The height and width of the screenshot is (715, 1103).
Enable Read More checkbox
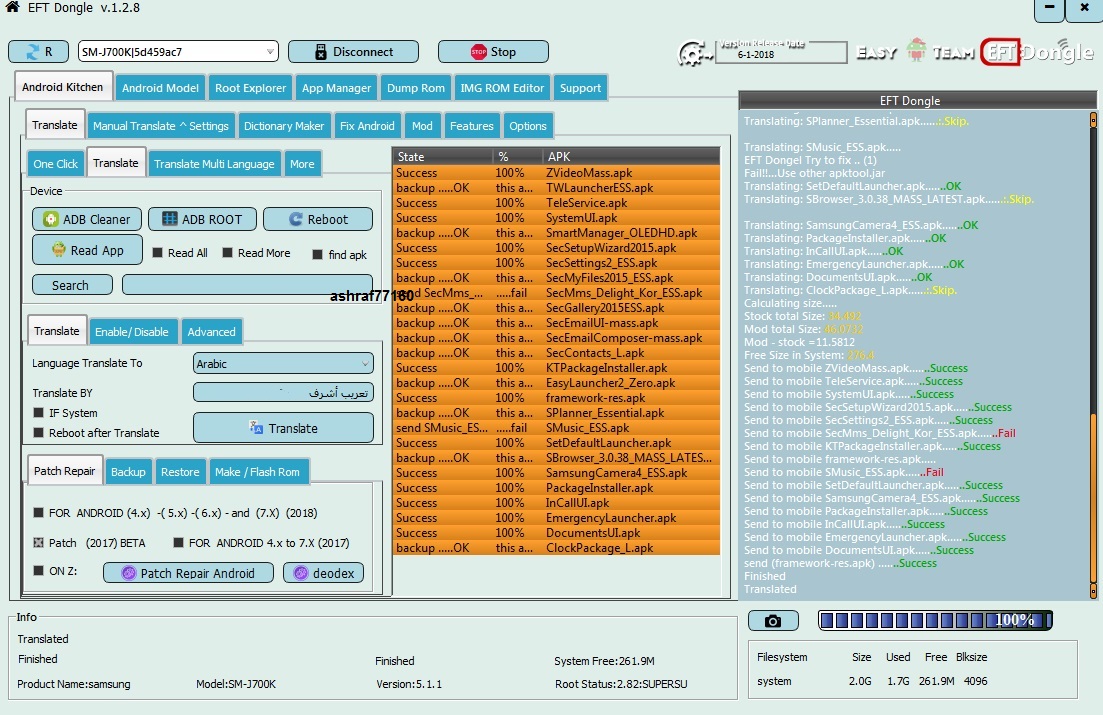(x=227, y=253)
